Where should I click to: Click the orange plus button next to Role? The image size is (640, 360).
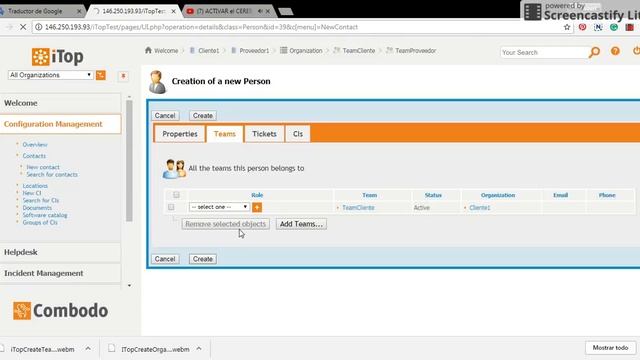[x=257, y=207]
